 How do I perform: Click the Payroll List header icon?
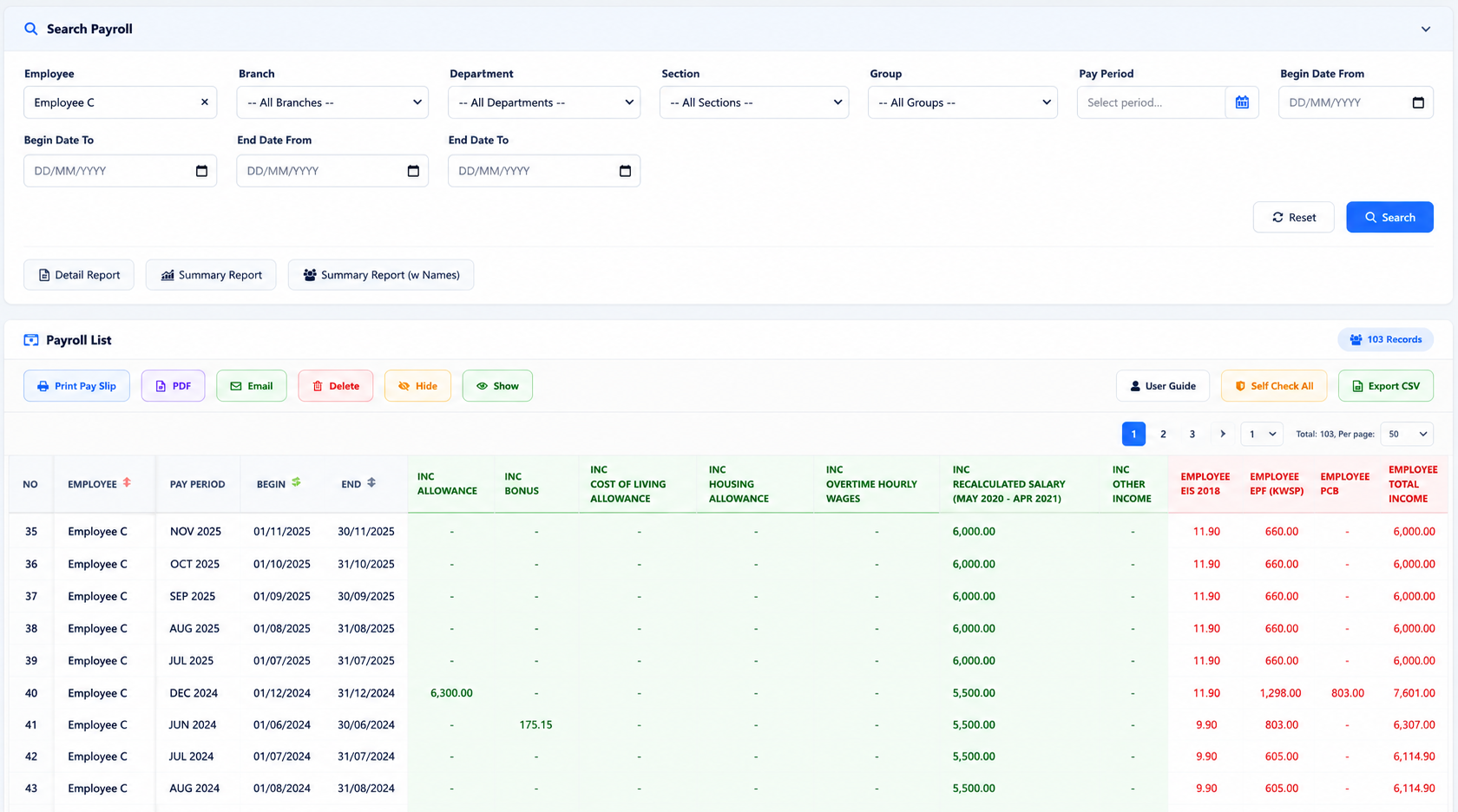coord(31,340)
